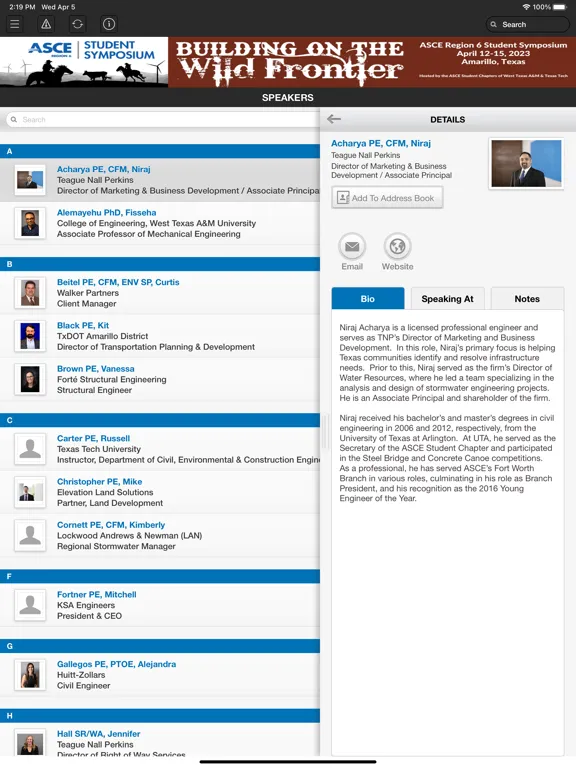Tap "TxDOT Amarillo District" text
The height and width of the screenshot is (768, 576).
[102, 336]
